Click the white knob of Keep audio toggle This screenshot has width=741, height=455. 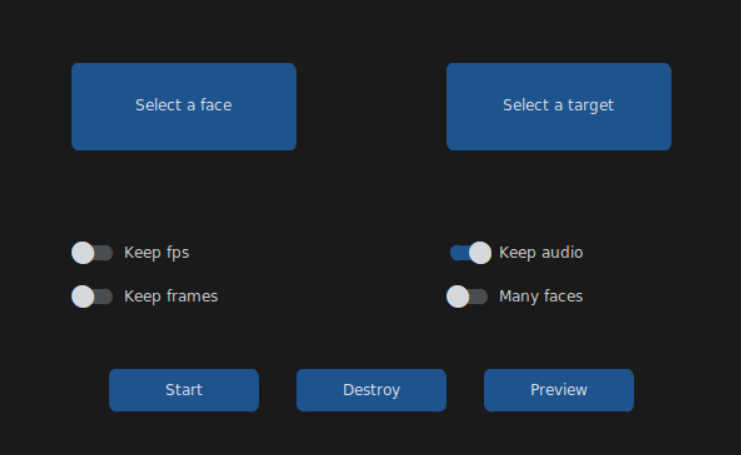point(480,253)
